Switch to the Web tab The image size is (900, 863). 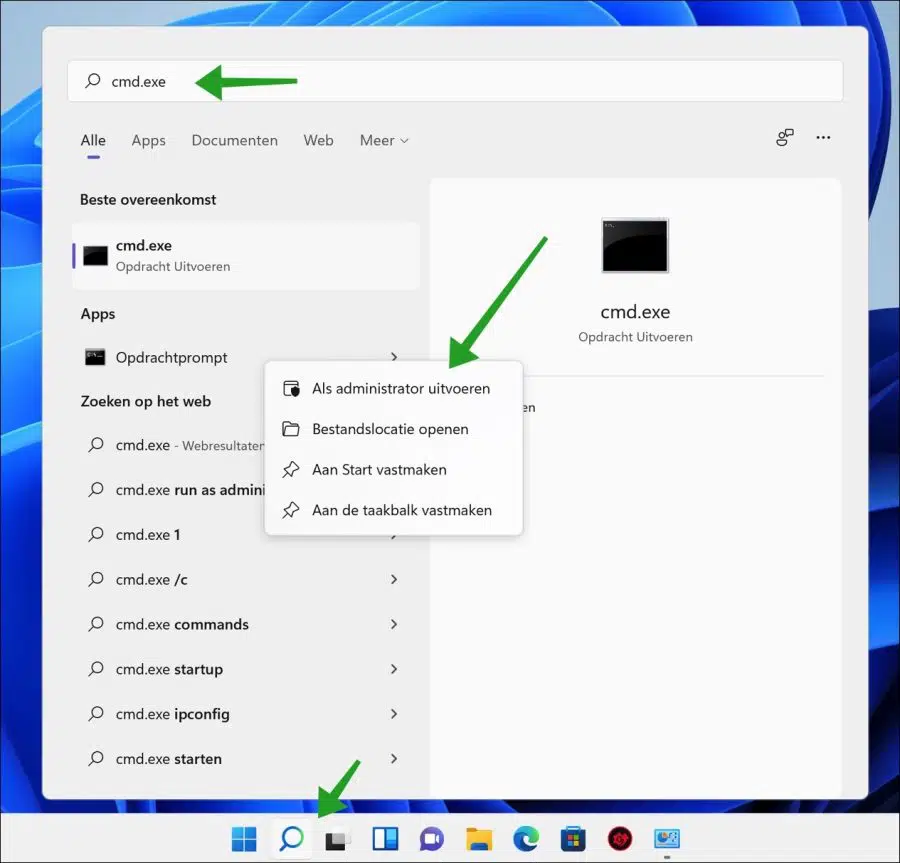[319, 141]
